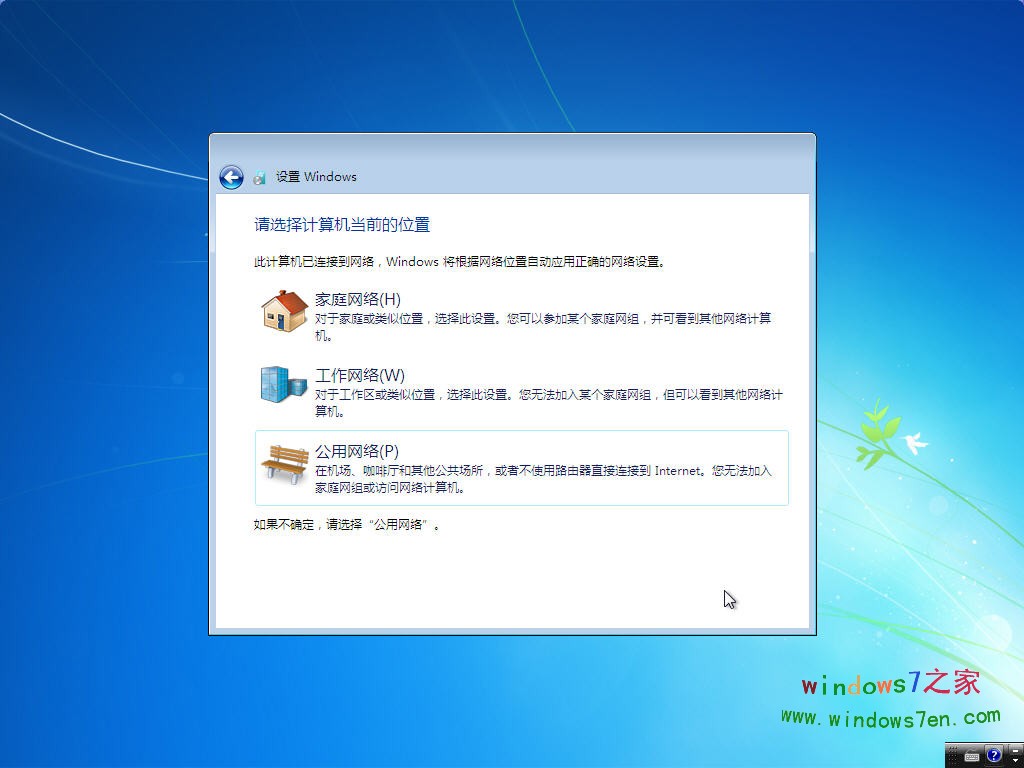1024x768 pixels.
Task: Open the on-screen keyboard icon in taskbar
Action: click(971, 757)
